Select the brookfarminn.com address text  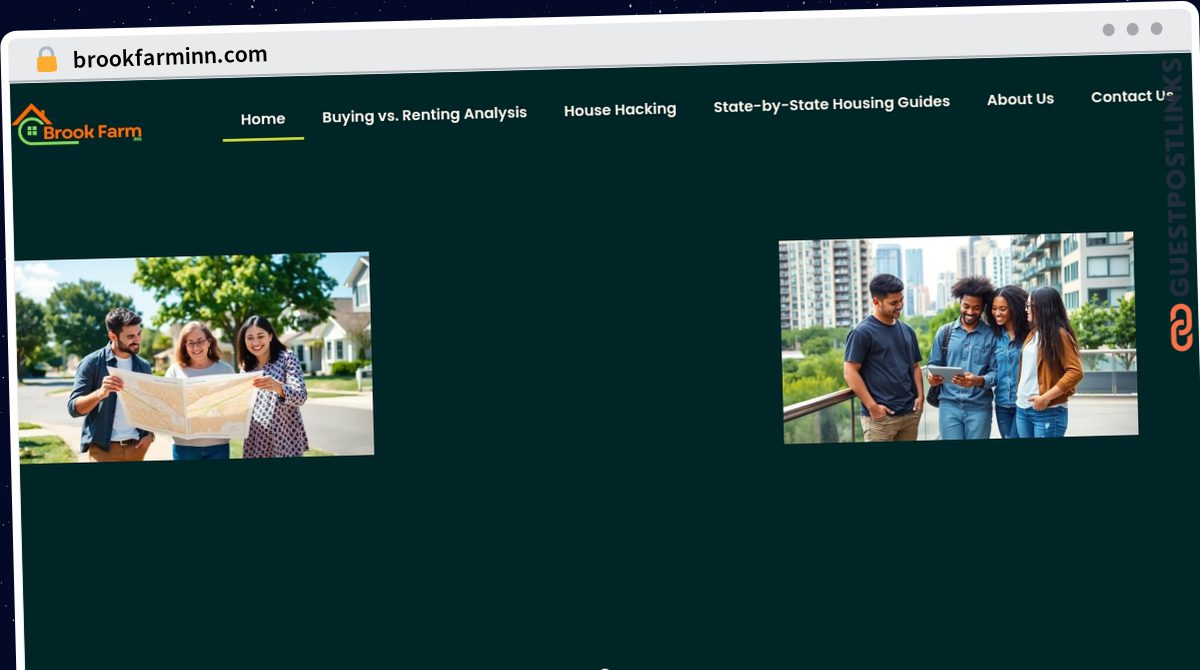(170, 57)
